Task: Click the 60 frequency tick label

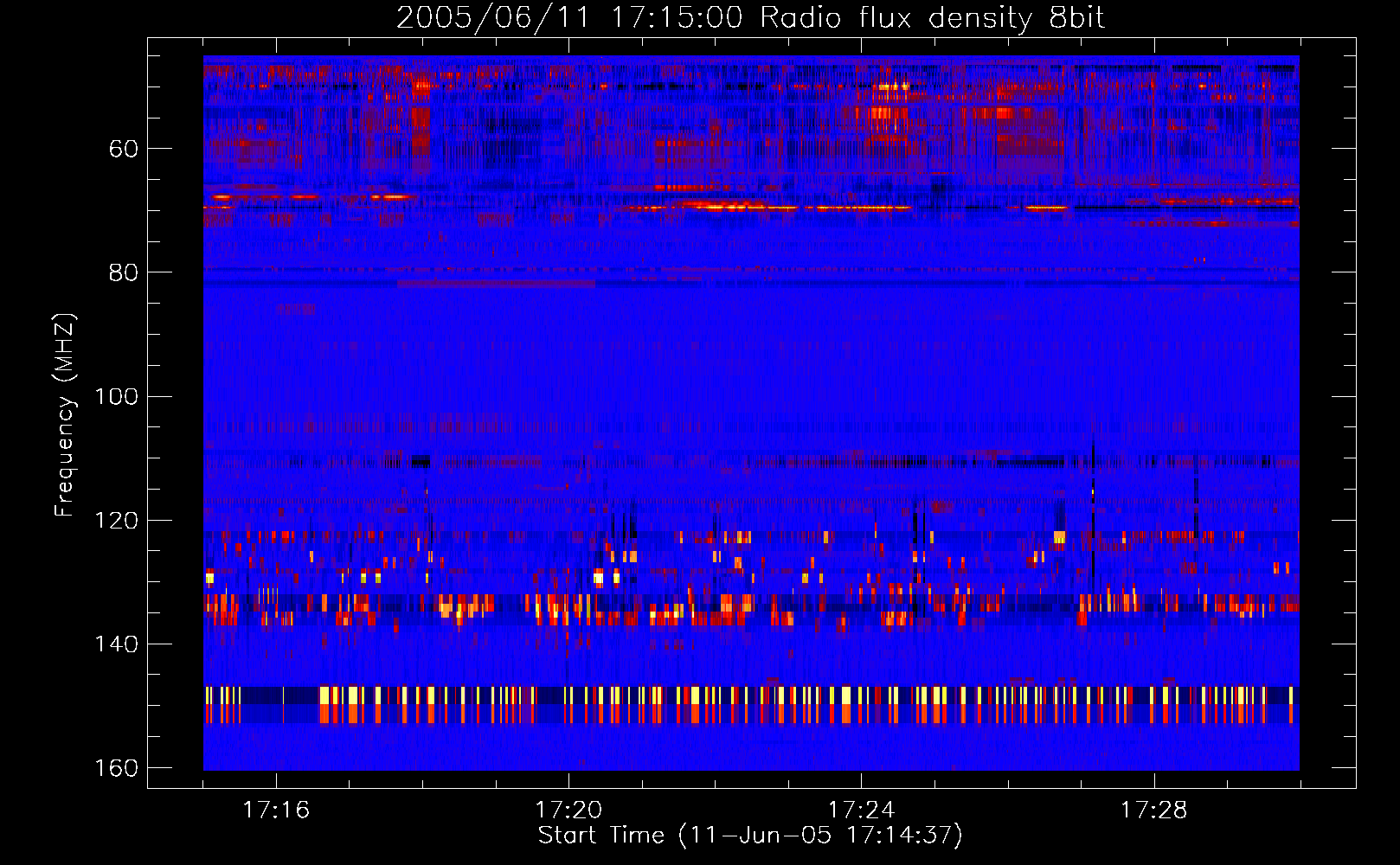Action: click(123, 150)
